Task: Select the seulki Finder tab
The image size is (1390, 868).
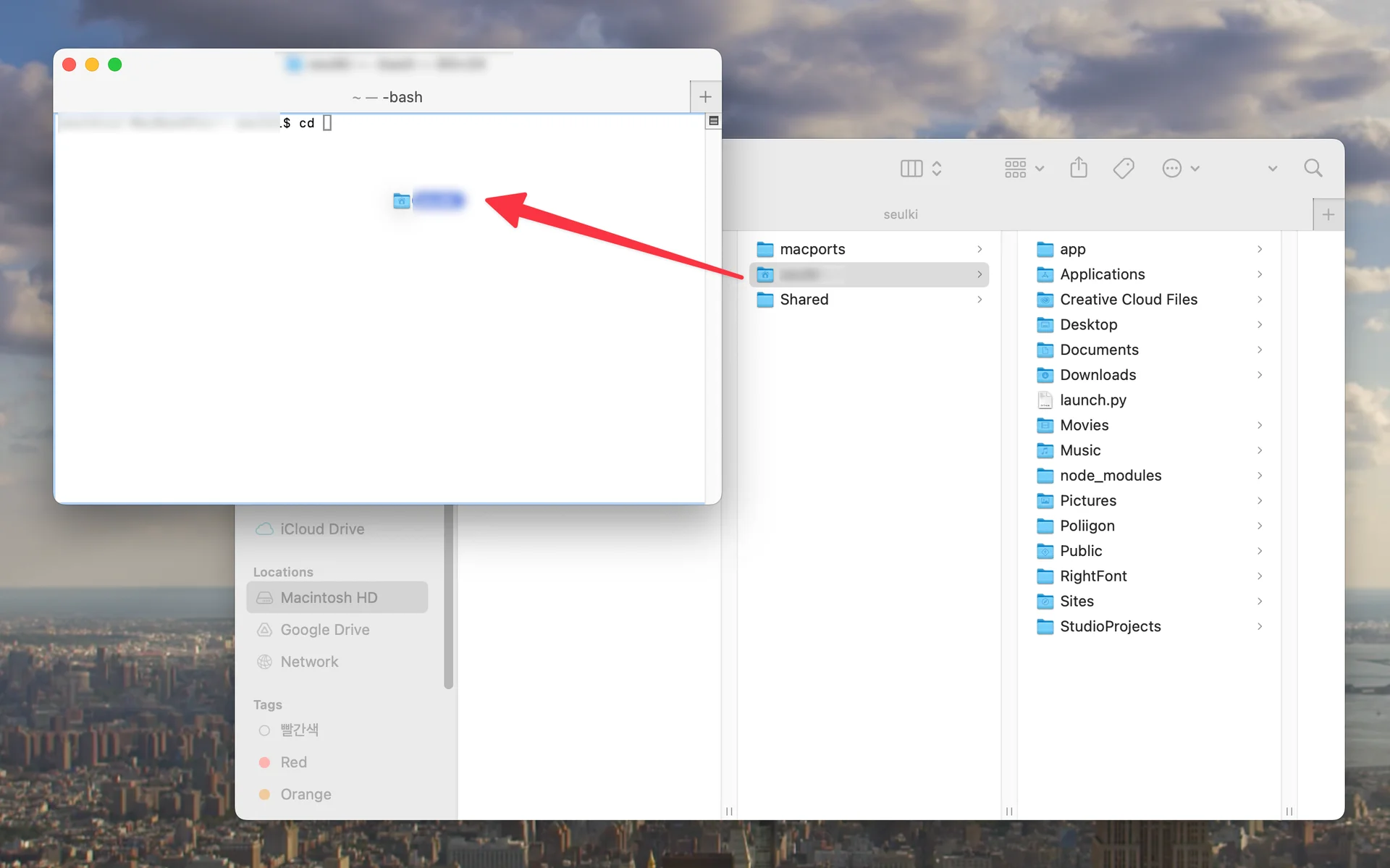Action: (900, 215)
